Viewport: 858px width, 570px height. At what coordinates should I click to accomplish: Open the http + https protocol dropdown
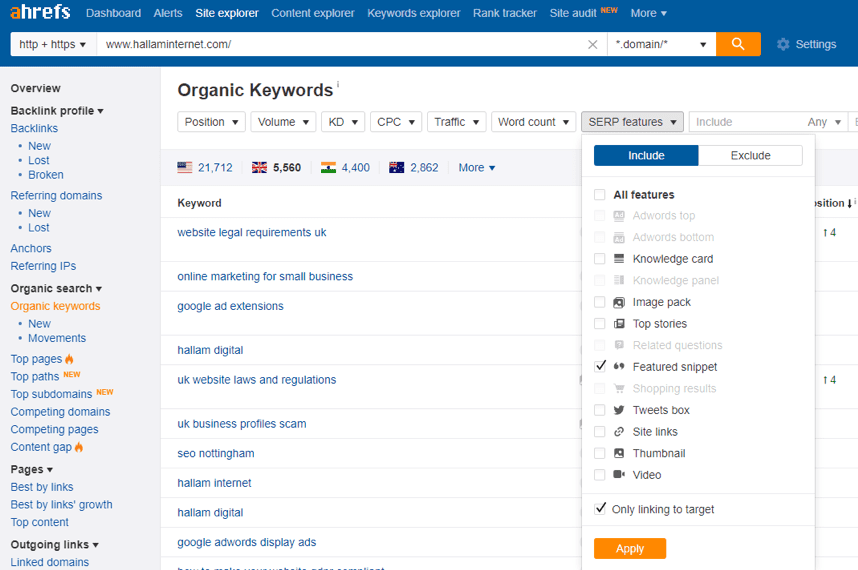53,44
